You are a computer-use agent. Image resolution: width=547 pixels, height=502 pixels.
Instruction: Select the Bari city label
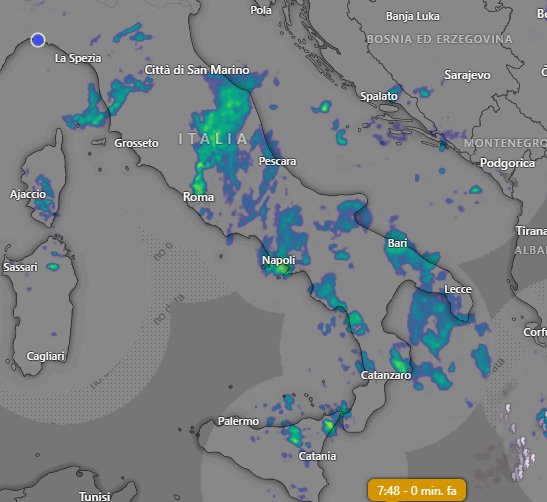(397, 243)
